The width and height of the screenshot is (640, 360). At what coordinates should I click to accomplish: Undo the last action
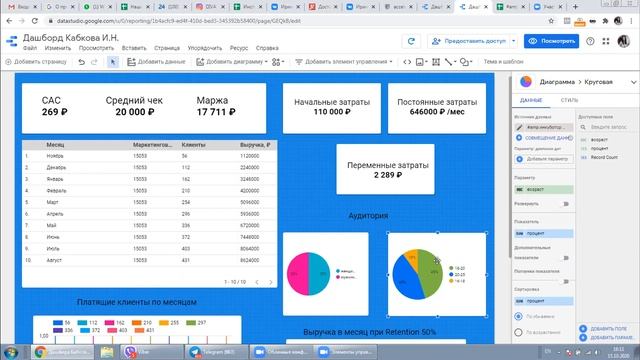(82, 62)
